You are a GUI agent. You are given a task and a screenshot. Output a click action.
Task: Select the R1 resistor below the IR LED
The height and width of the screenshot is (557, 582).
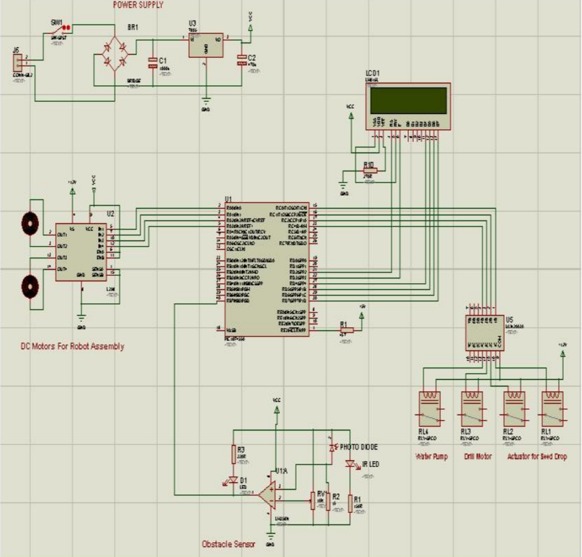pyautogui.click(x=350, y=503)
